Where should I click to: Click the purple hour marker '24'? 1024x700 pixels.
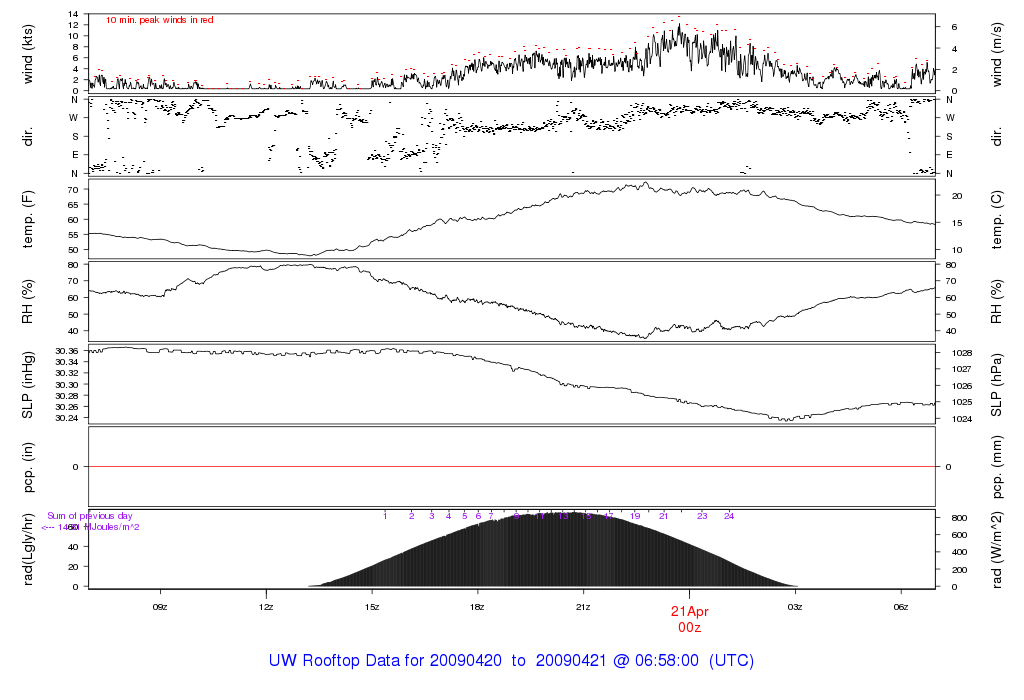[x=729, y=516]
